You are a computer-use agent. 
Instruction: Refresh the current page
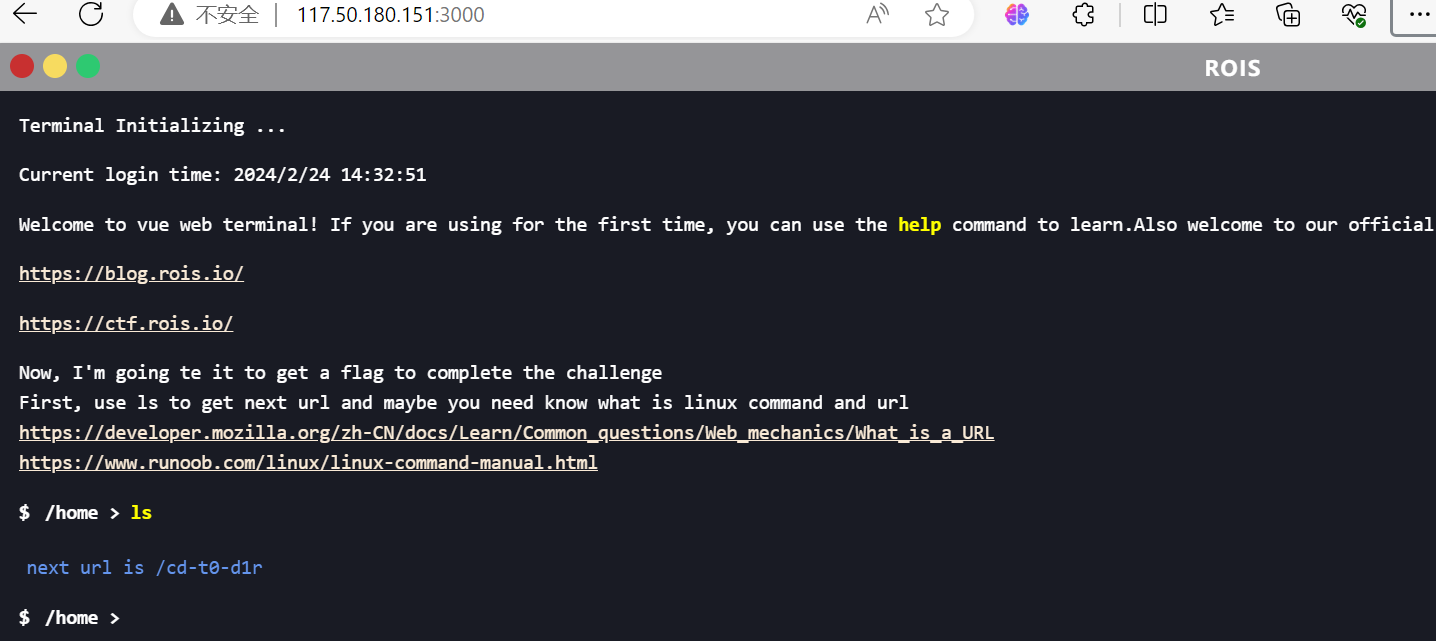91,14
